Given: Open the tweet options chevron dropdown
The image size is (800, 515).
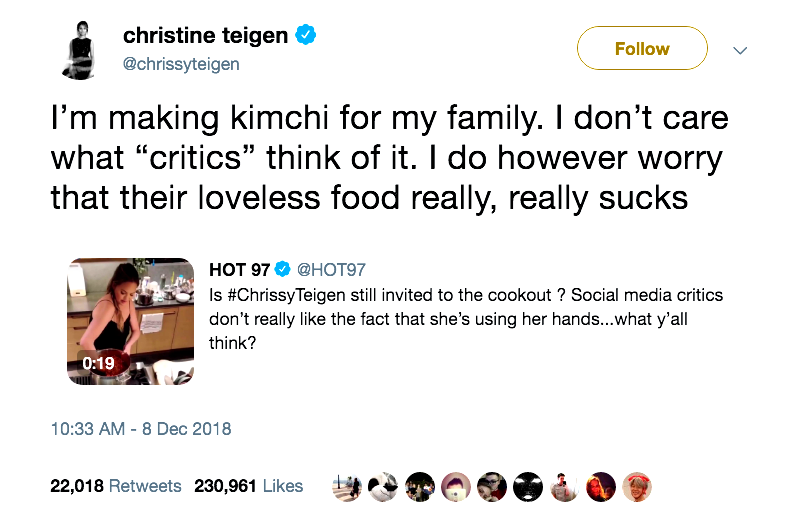Looking at the screenshot, I should pyautogui.click(x=740, y=49).
